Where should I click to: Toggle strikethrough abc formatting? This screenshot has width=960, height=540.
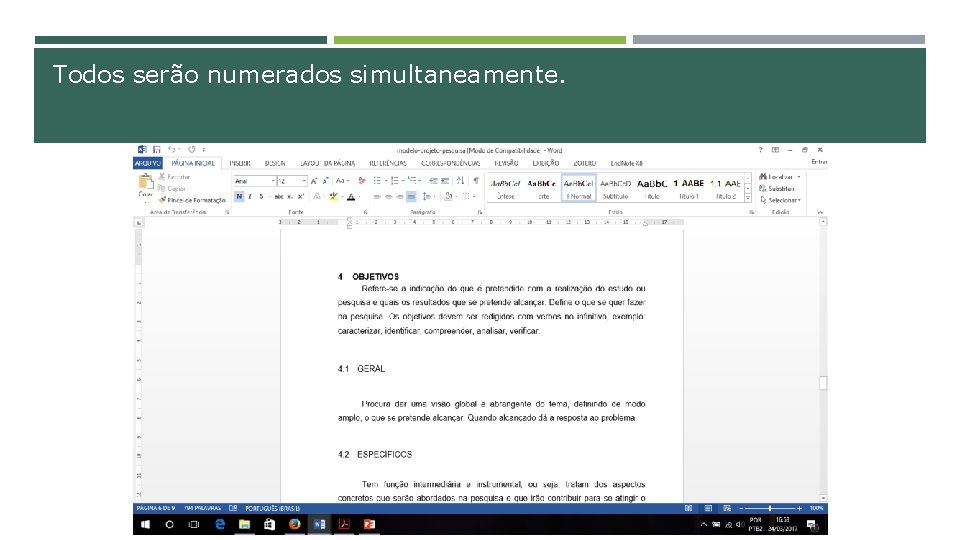[x=279, y=197]
